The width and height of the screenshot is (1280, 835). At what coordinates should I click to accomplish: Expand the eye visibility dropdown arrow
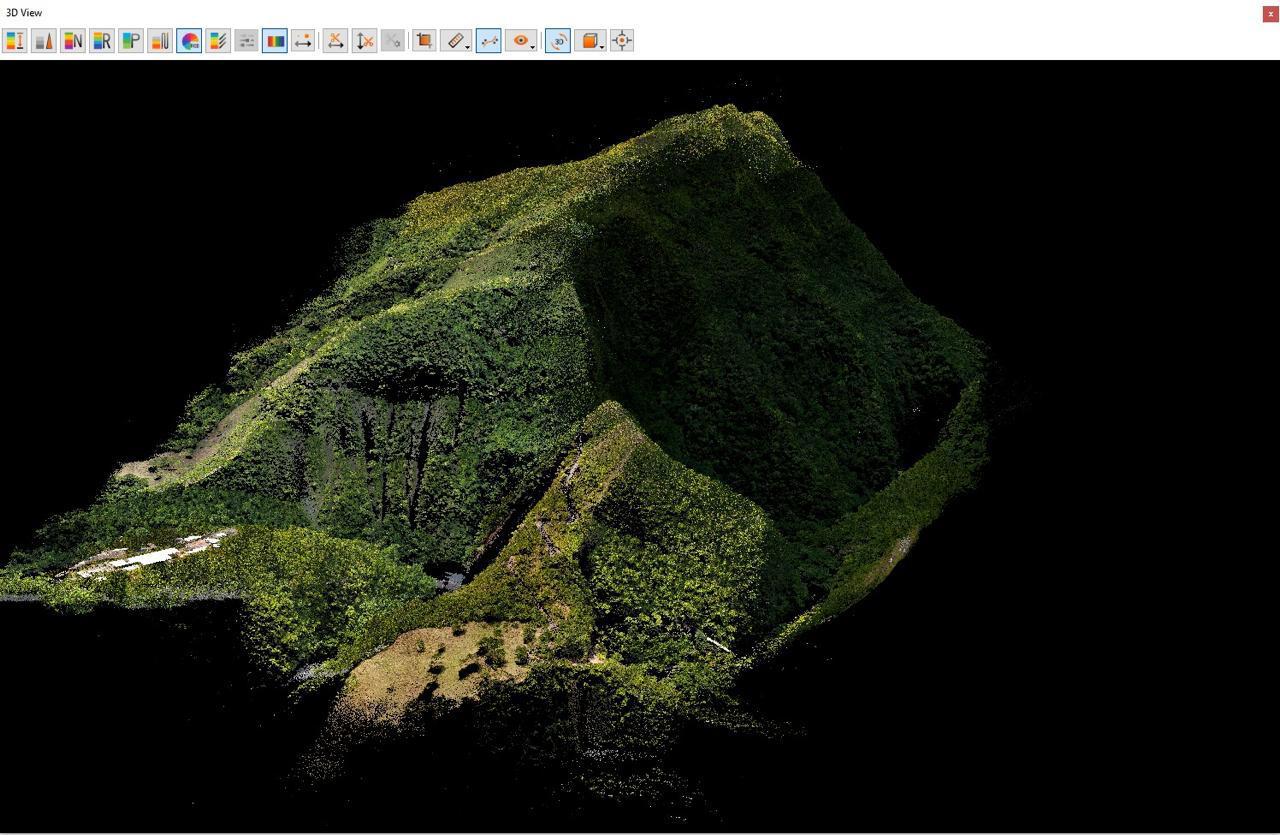pos(533,46)
